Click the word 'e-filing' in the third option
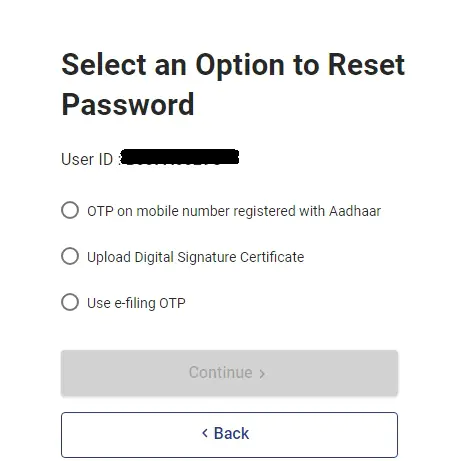The height and width of the screenshot is (461, 476). [135, 304]
